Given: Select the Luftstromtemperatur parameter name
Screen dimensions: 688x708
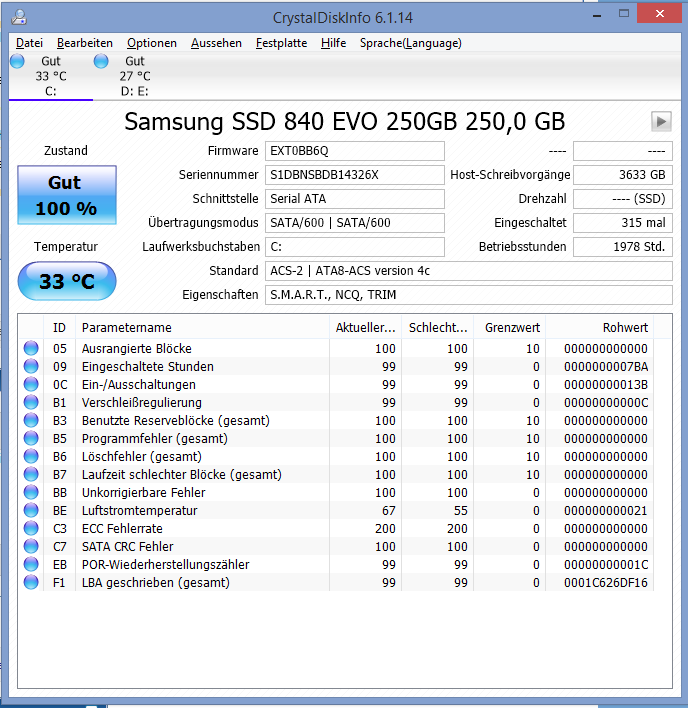Looking at the screenshot, I should pos(139,511).
